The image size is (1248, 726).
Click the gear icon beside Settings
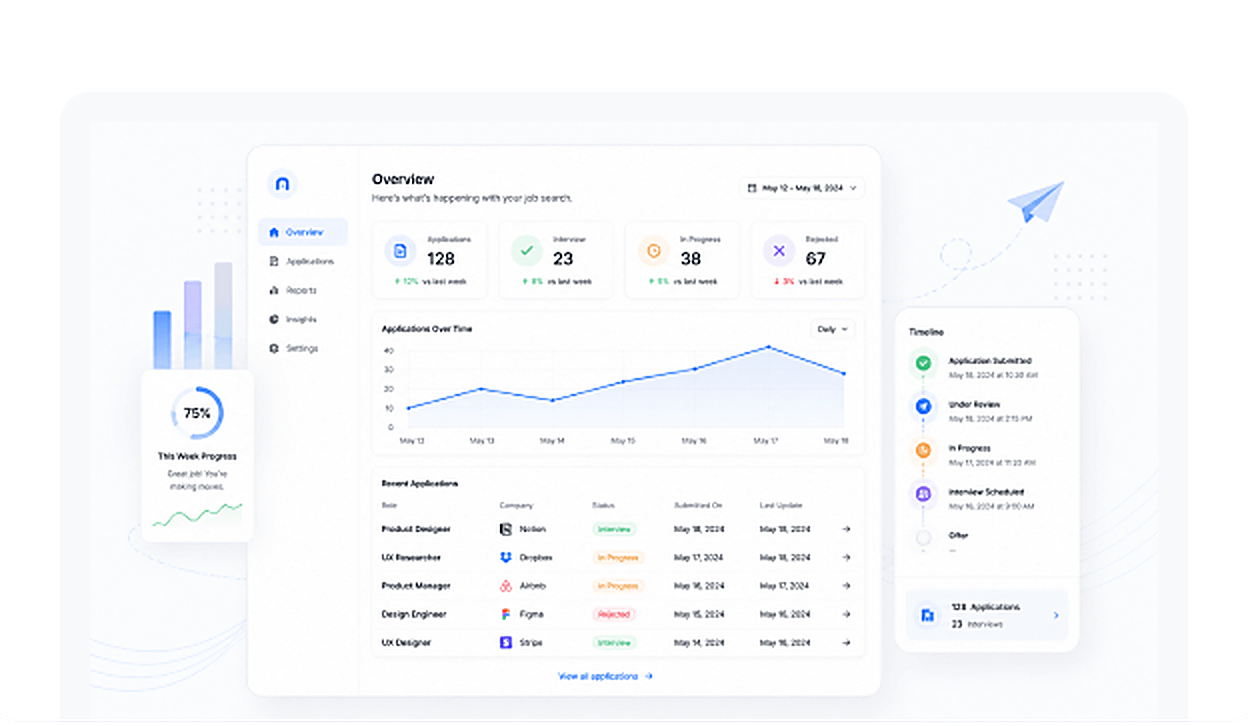pos(274,348)
